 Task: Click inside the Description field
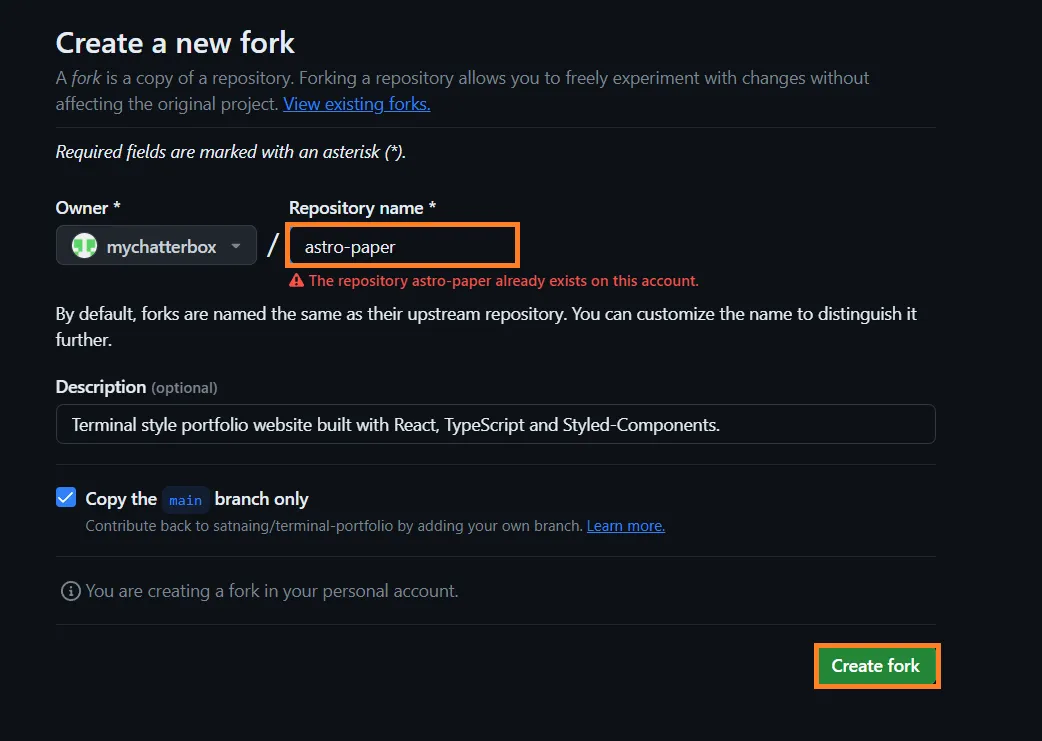pyautogui.click(x=495, y=424)
